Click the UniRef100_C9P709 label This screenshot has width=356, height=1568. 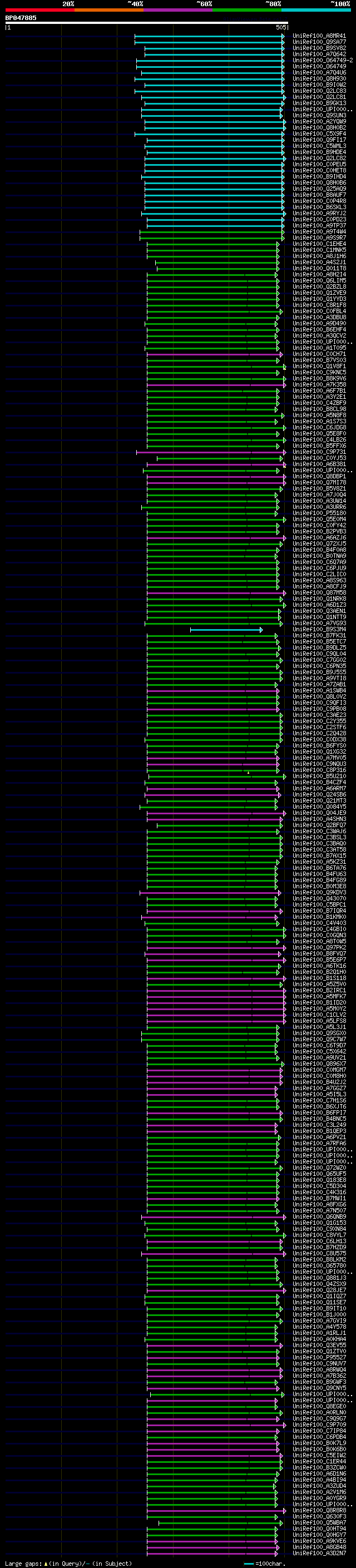tap(319, 1424)
